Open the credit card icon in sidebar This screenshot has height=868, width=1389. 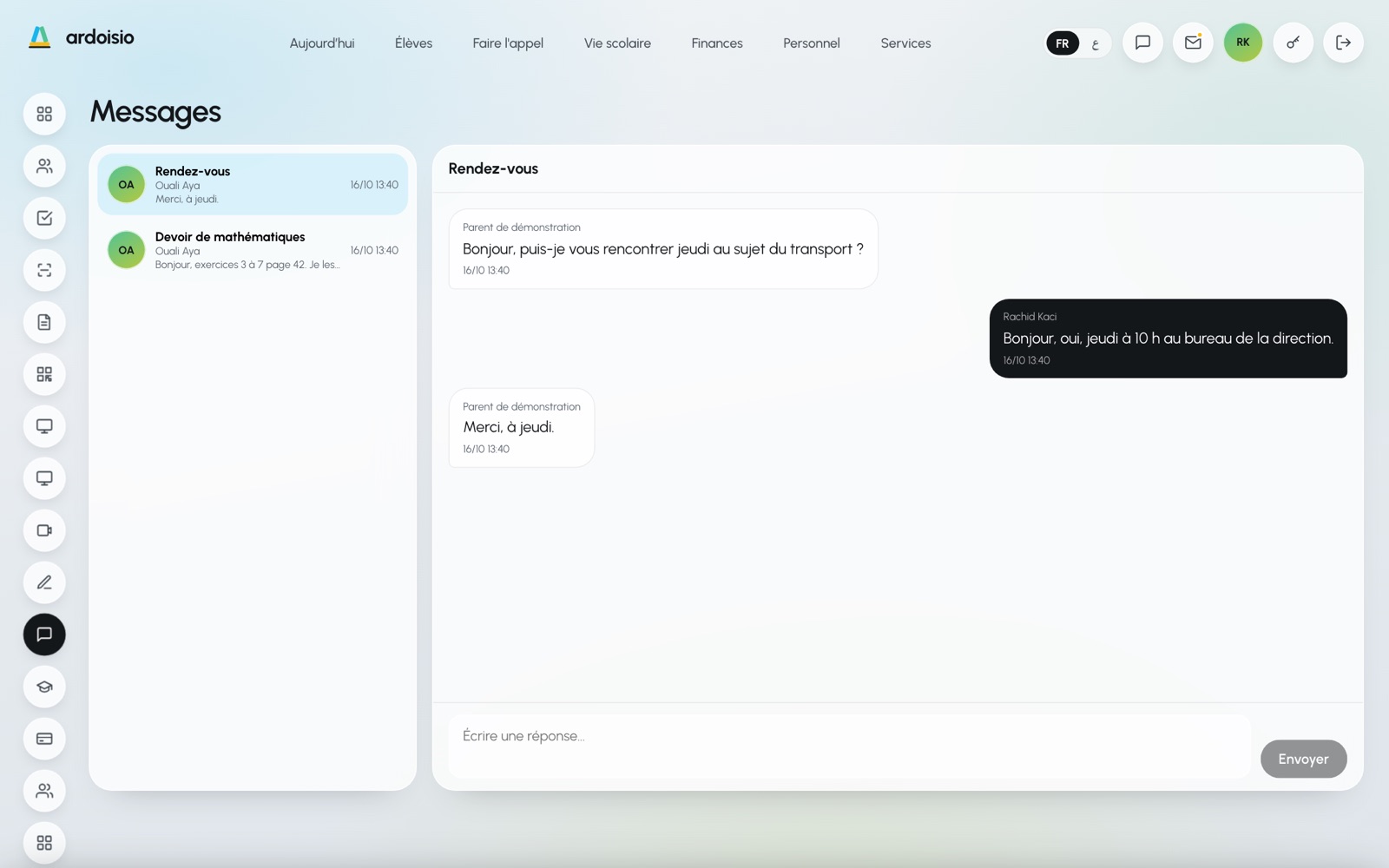44,739
